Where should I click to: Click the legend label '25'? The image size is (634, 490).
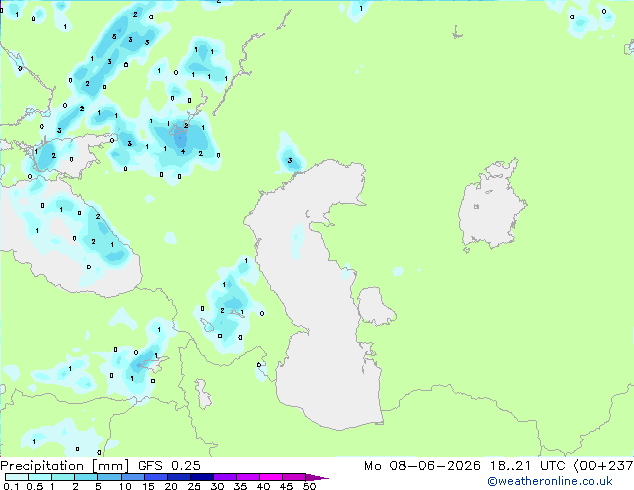pyautogui.click(x=194, y=486)
